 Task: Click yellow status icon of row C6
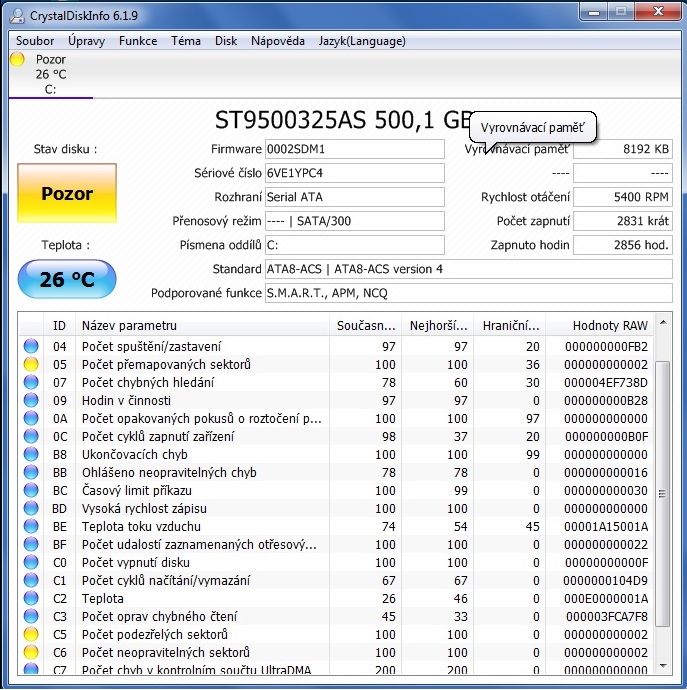pos(31,653)
